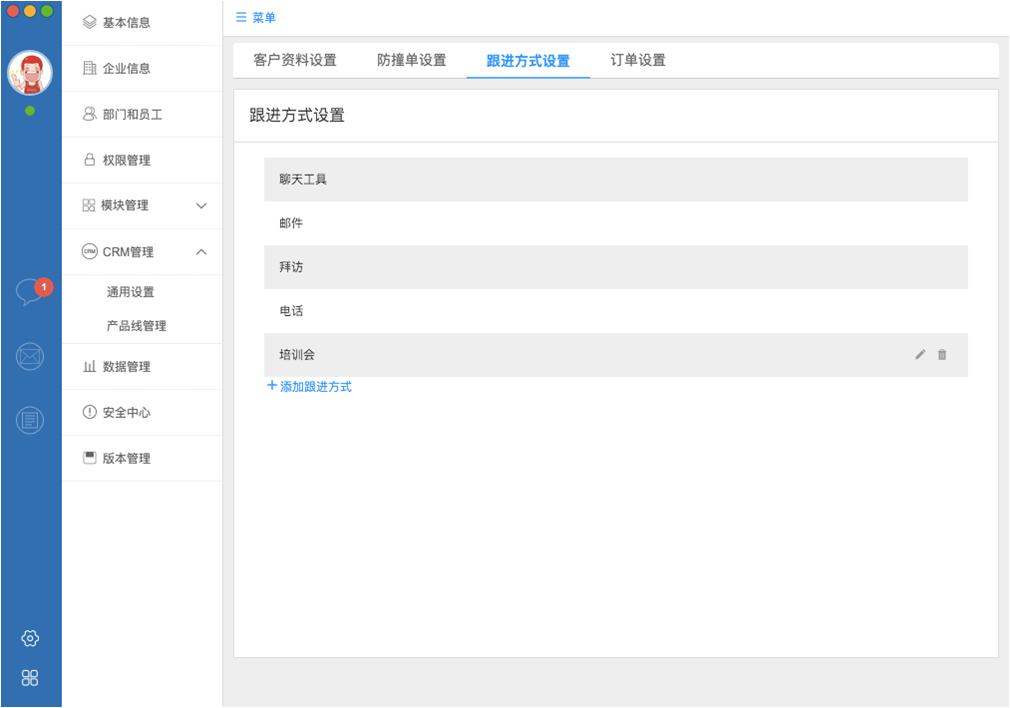Click the exclamation icon beside 安全中心
The height and width of the screenshot is (708, 1010).
90,412
